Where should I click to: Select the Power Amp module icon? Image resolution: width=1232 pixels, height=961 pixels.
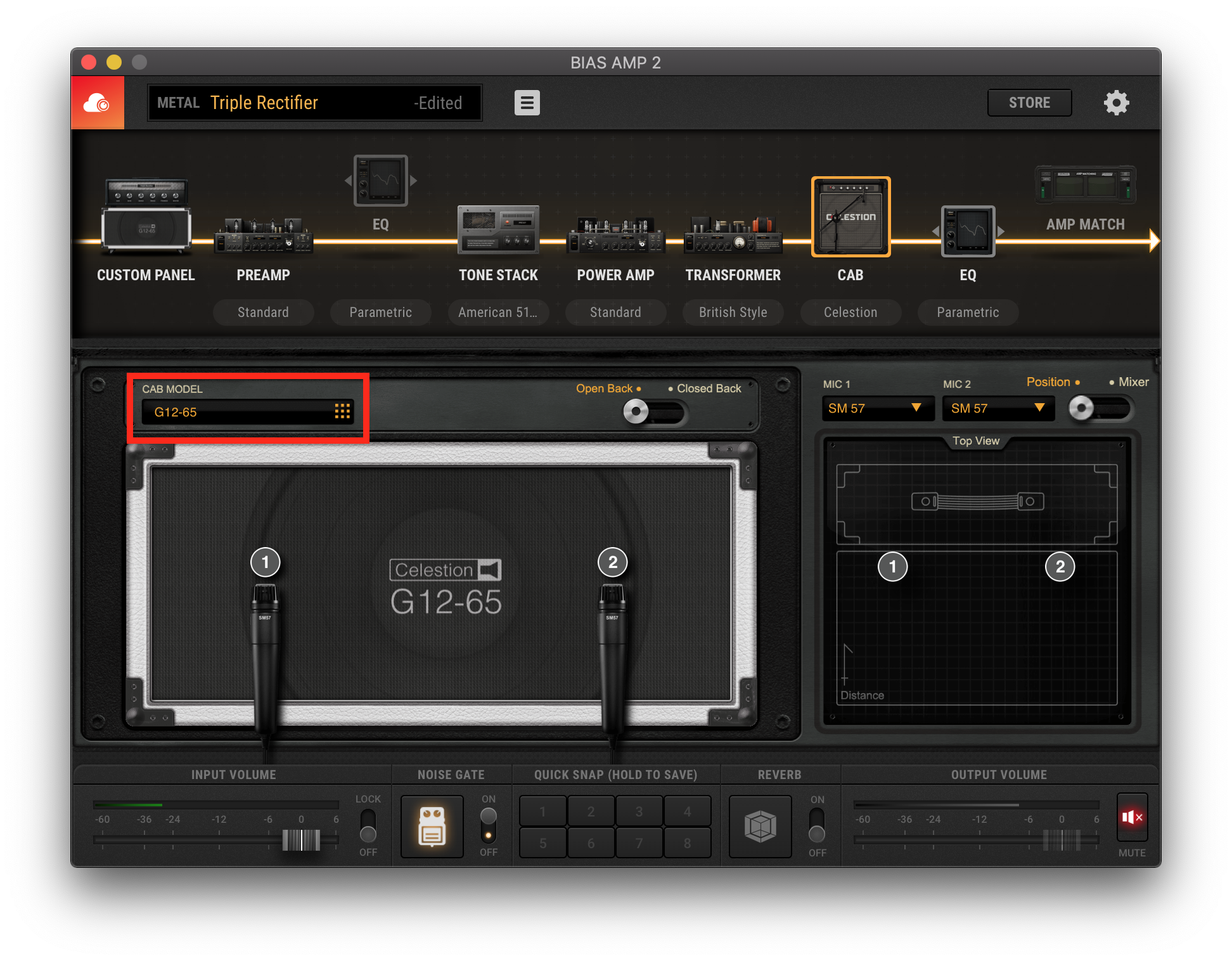(x=615, y=235)
